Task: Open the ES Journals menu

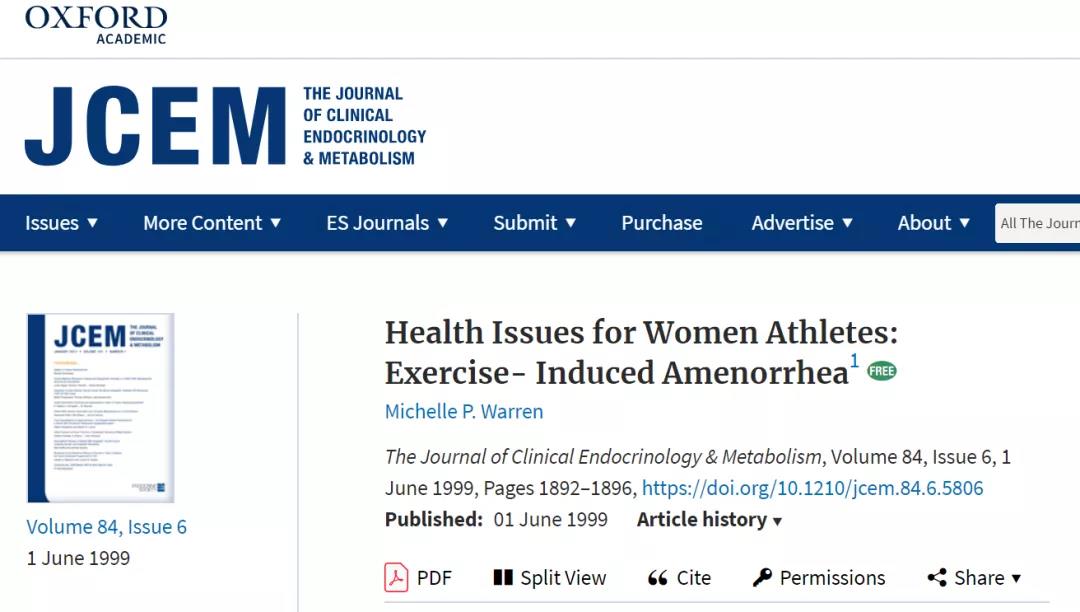Action: tap(387, 223)
